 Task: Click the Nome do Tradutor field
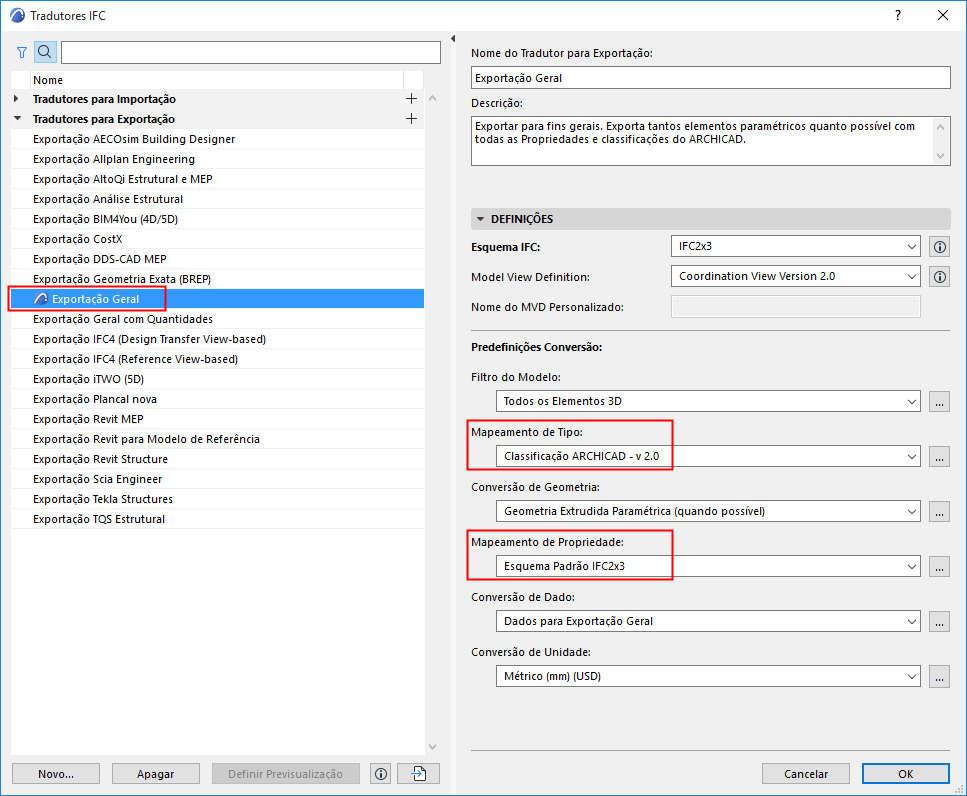[710, 78]
